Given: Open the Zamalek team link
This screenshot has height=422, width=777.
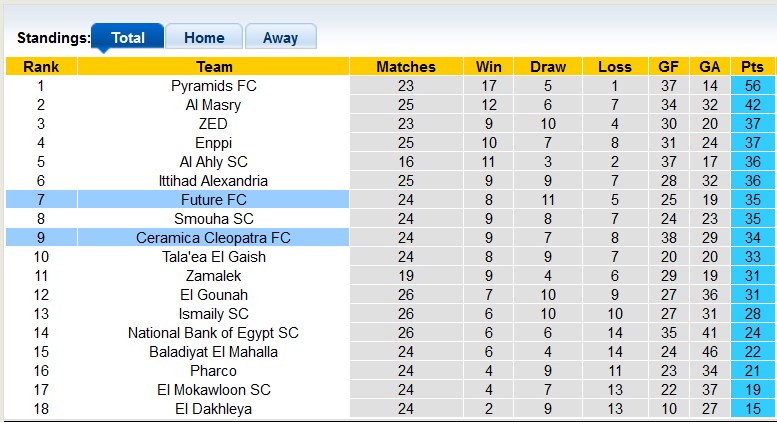Looking at the screenshot, I should pos(213,276).
